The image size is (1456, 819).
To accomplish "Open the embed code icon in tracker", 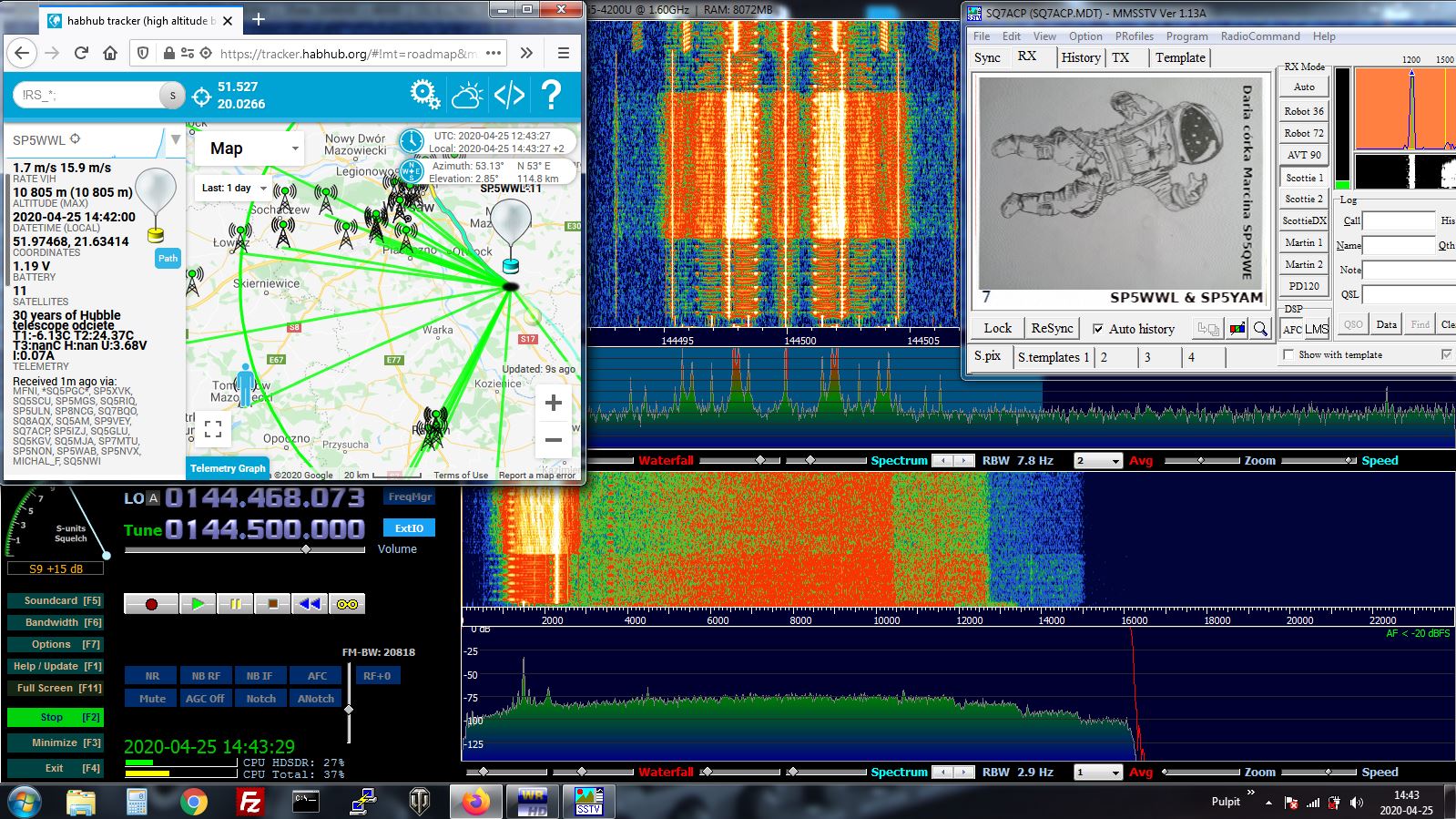I will pyautogui.click(x=509, y=94).
